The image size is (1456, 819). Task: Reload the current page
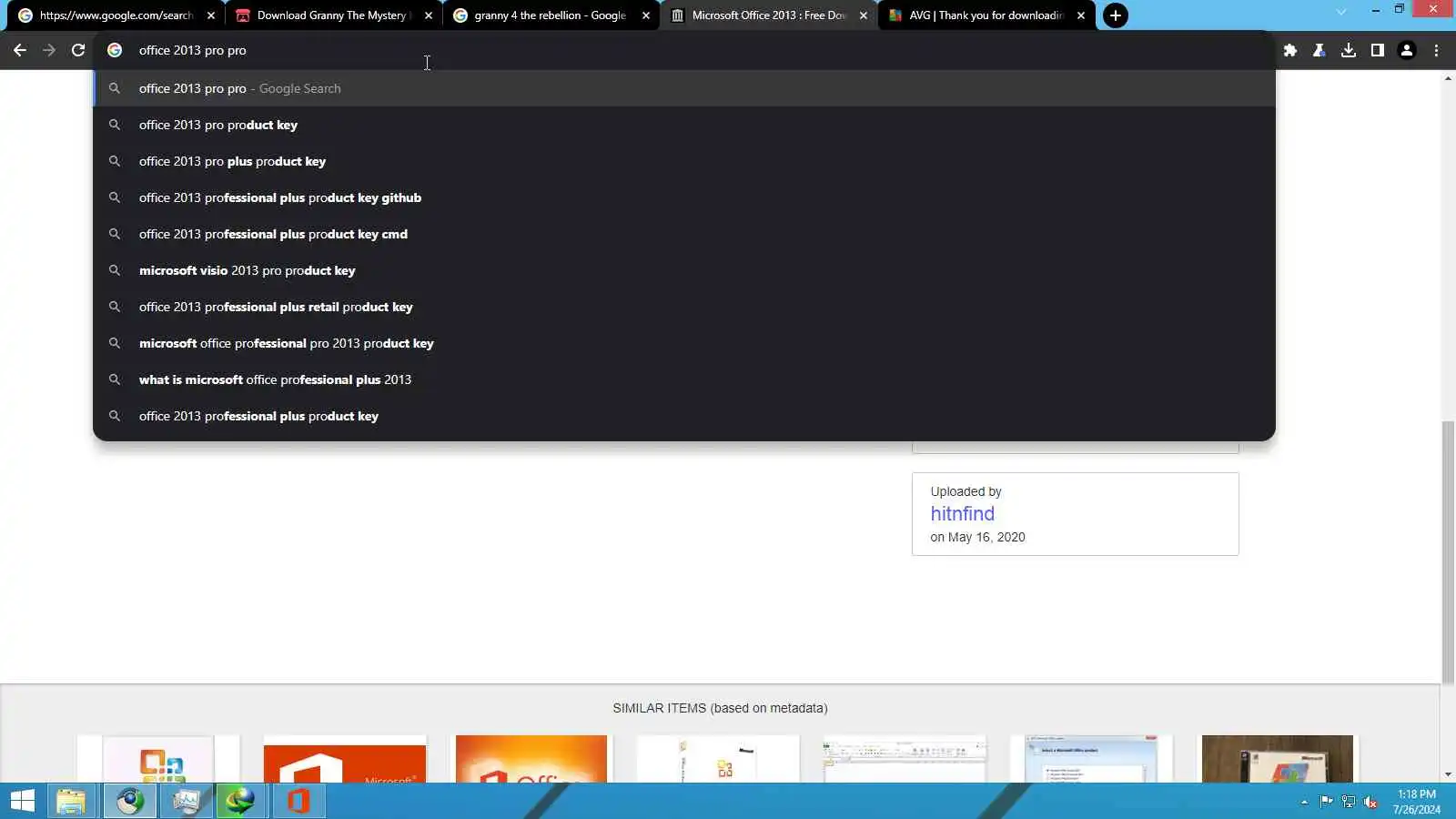78,50
